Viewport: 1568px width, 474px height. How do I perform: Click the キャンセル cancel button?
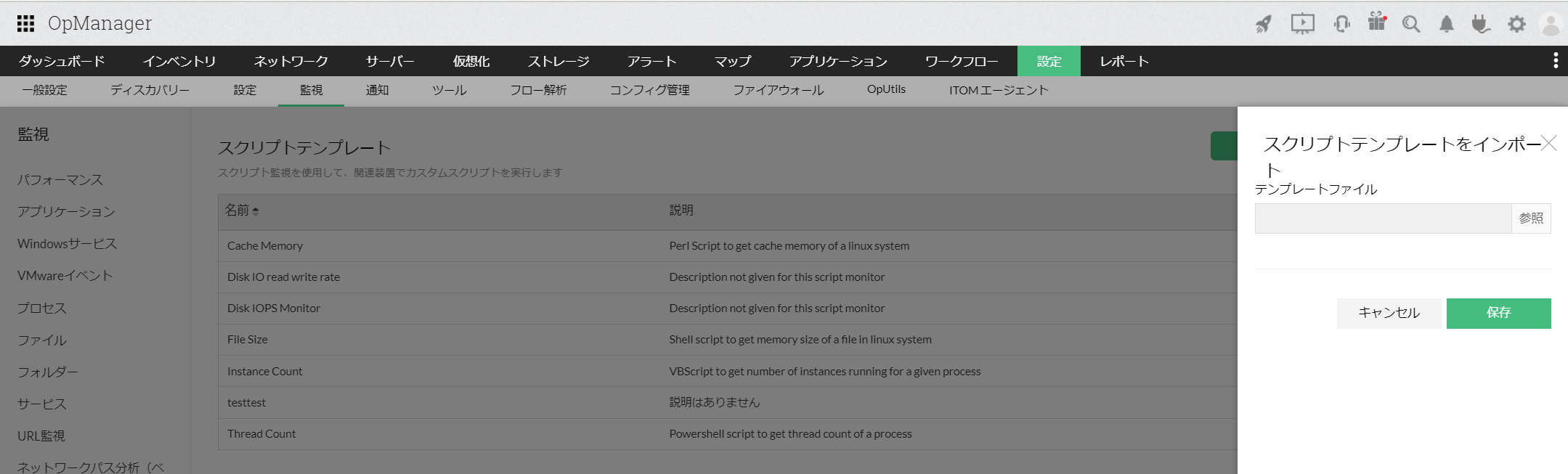(x=1389, y=313)
